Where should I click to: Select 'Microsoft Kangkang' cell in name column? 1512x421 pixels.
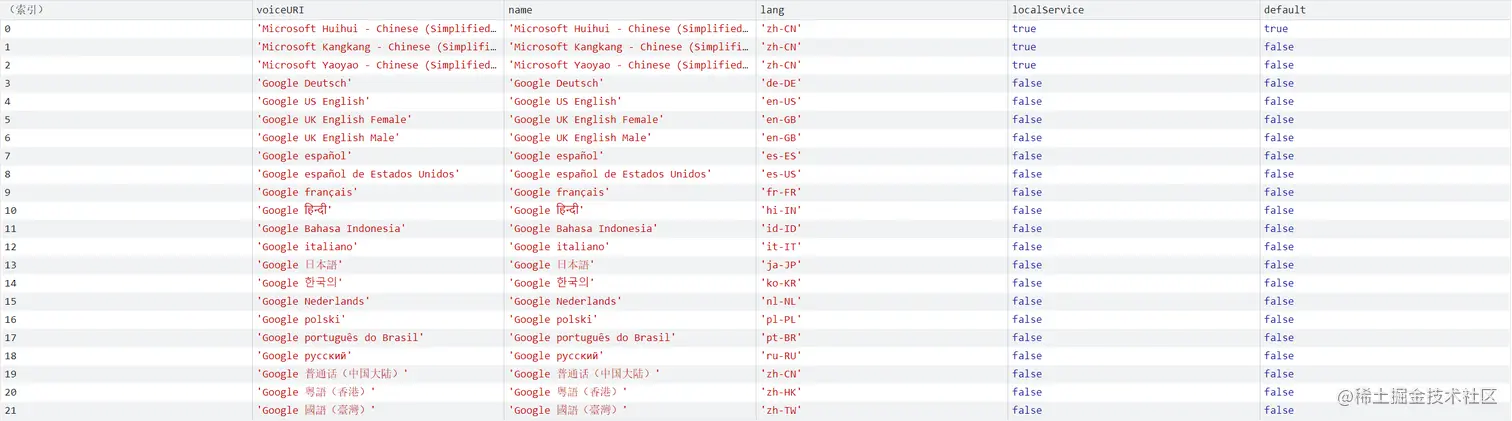click(x=630, y=47)
